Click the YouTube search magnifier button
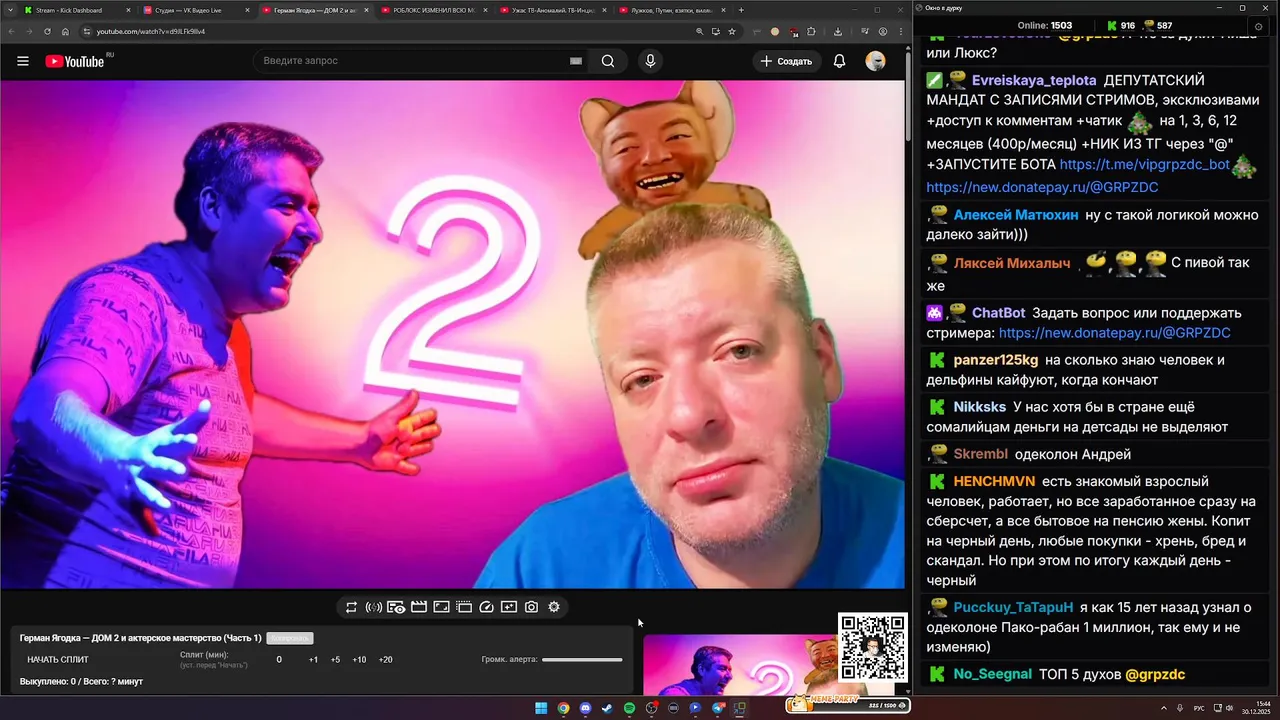The image size is (1280, 720). point(608,61)
